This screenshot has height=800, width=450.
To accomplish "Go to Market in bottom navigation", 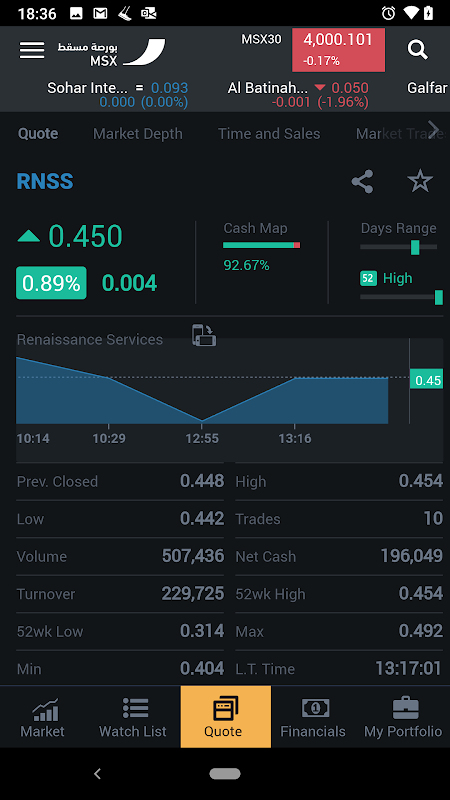I will 42,717.
